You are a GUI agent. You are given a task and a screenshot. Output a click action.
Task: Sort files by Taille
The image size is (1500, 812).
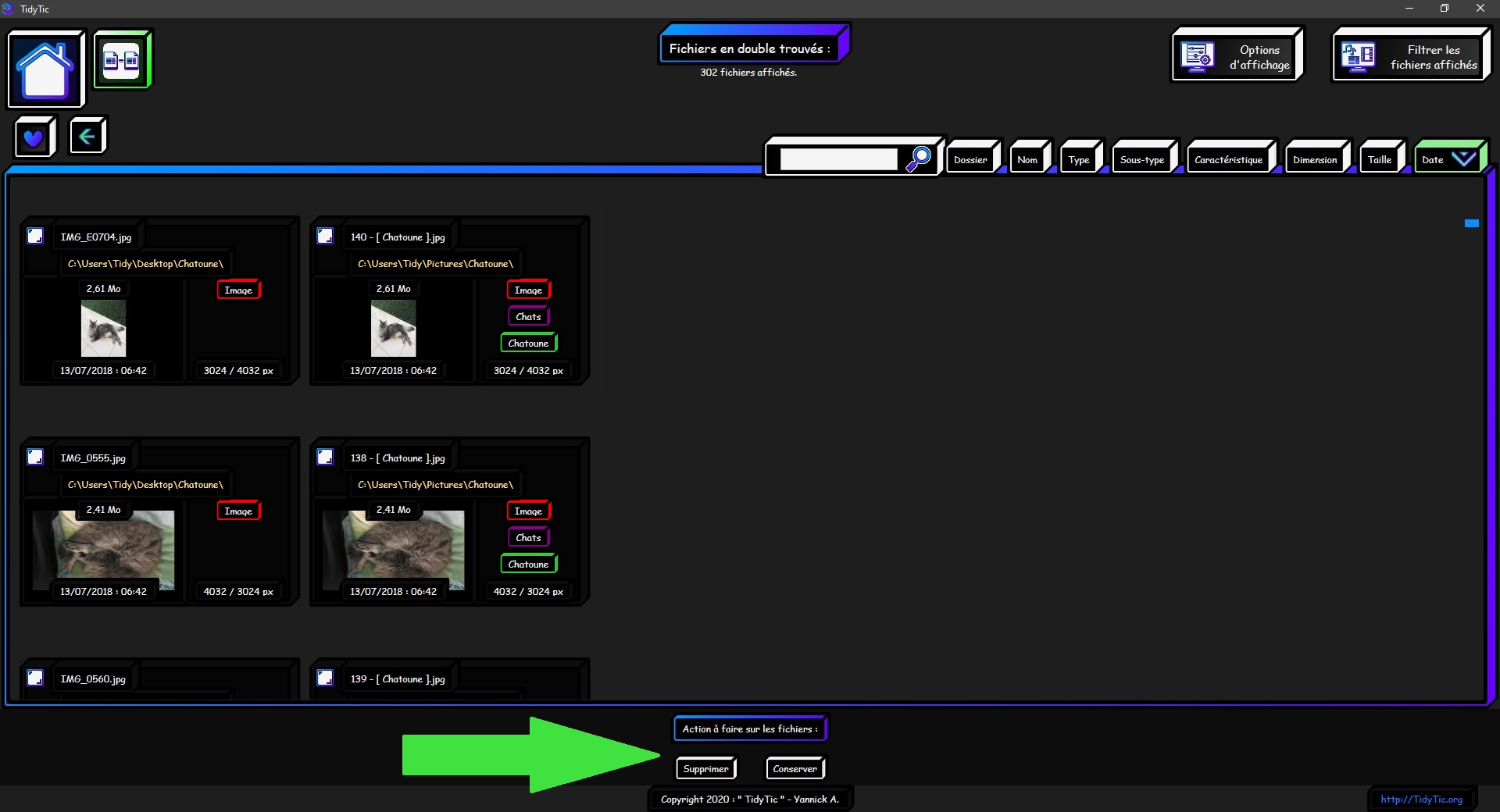pos(1379,160)
